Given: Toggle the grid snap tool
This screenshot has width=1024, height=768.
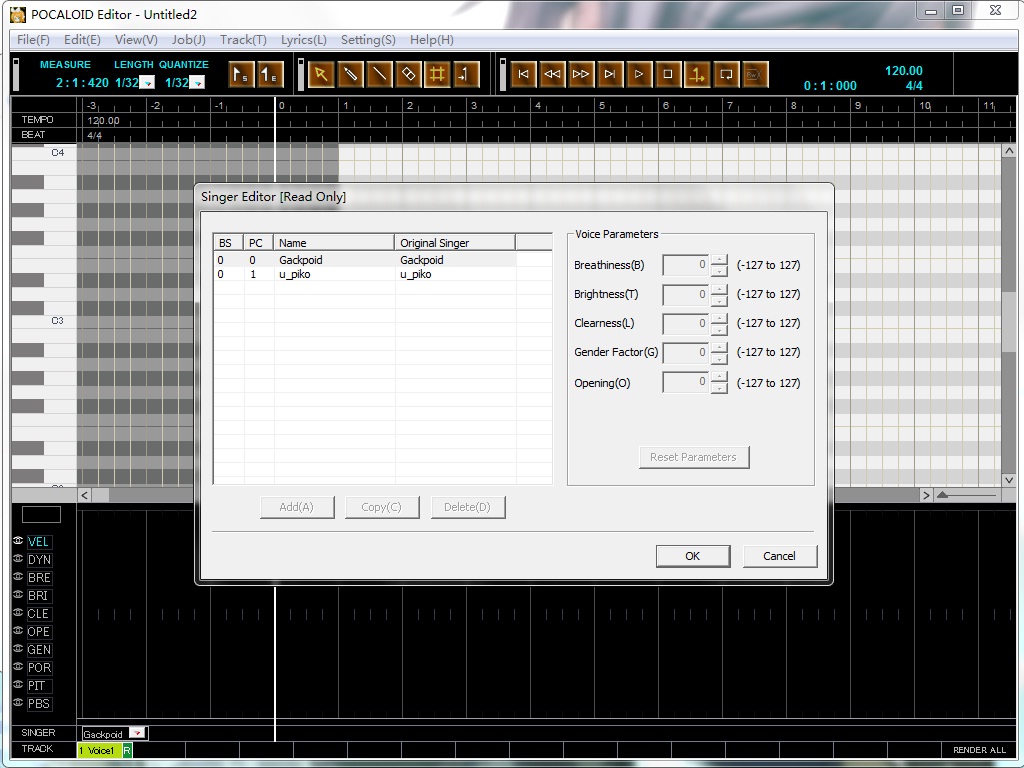Looking at the screenshot, I should (x=438, y=74).
